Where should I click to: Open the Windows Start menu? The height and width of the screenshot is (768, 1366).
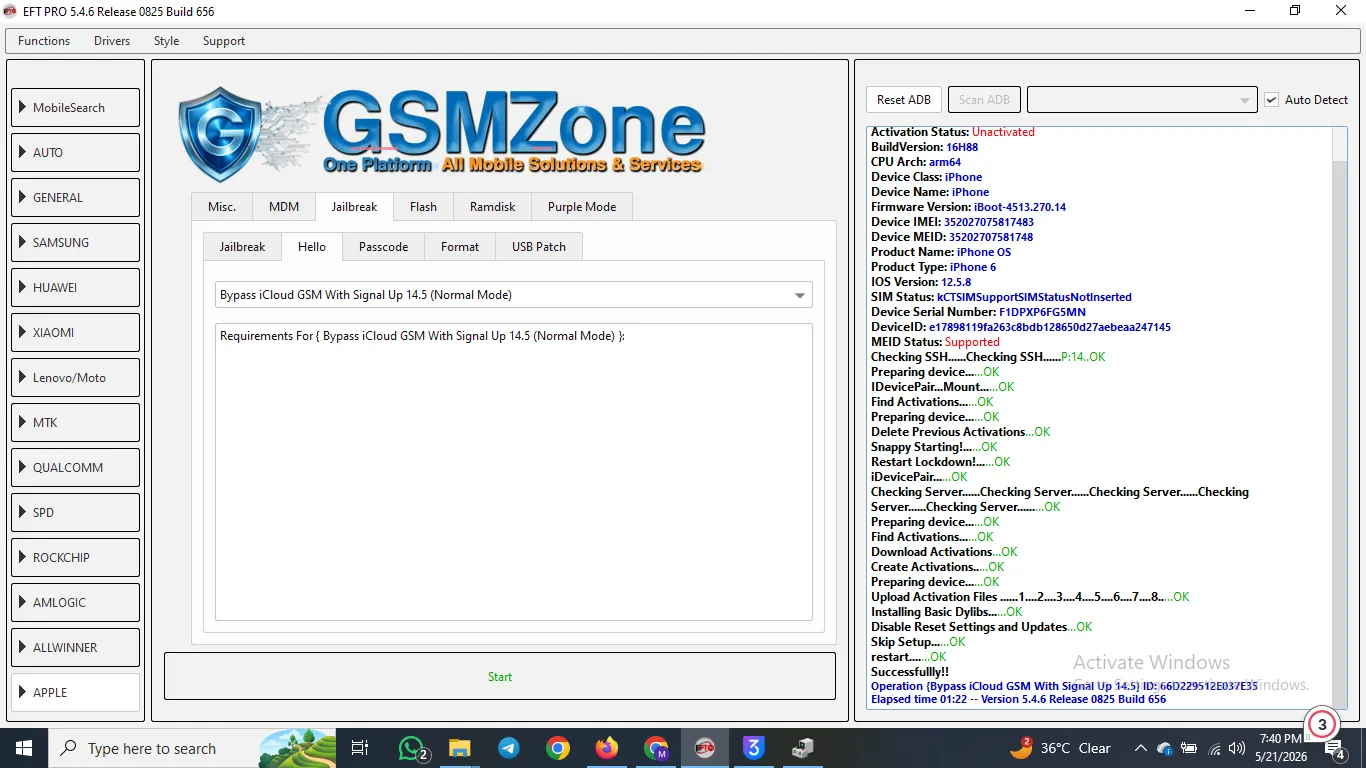pyautogui.click(x=22, y=748)
